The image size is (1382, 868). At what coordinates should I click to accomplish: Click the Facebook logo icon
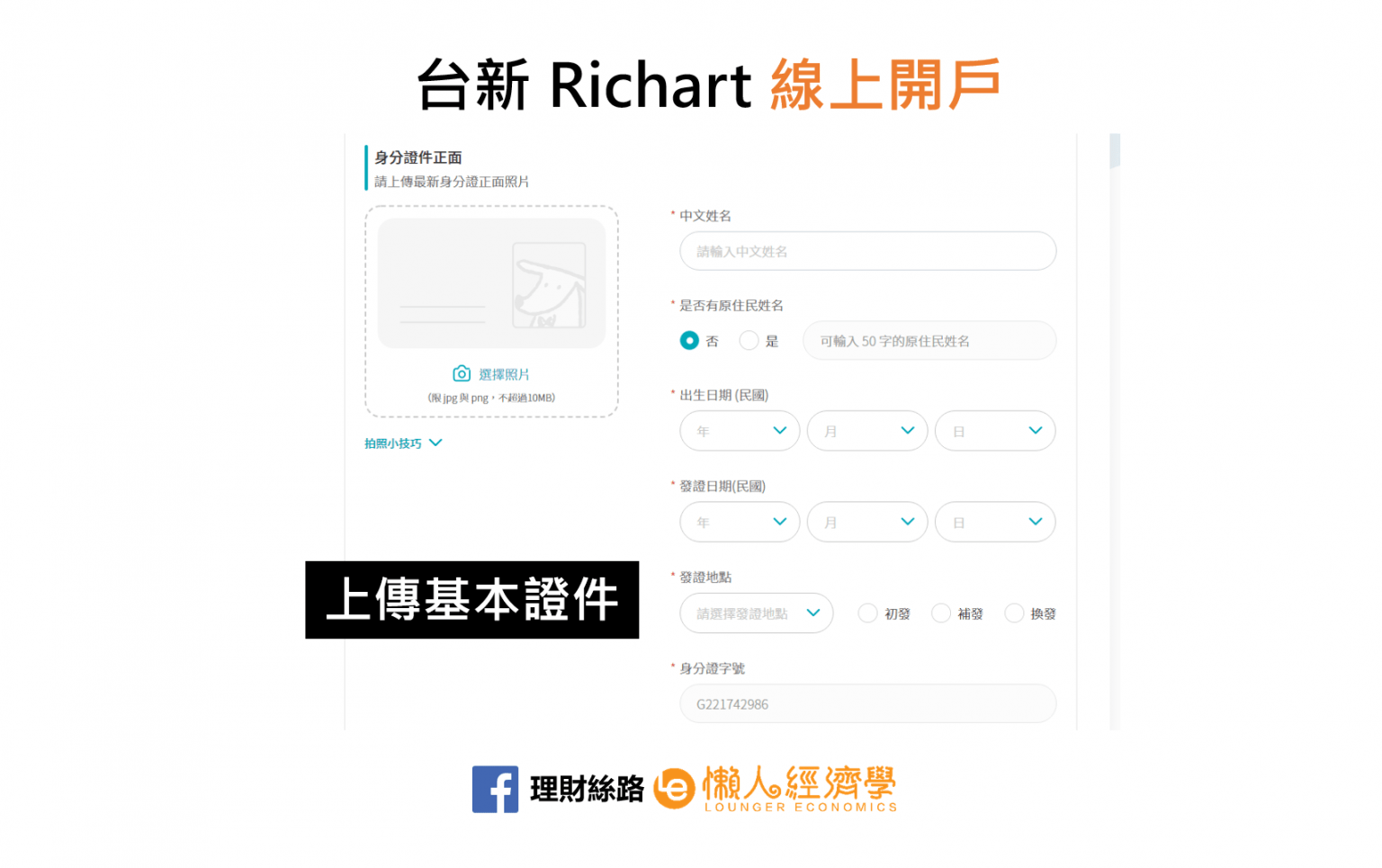click(495, 789)
